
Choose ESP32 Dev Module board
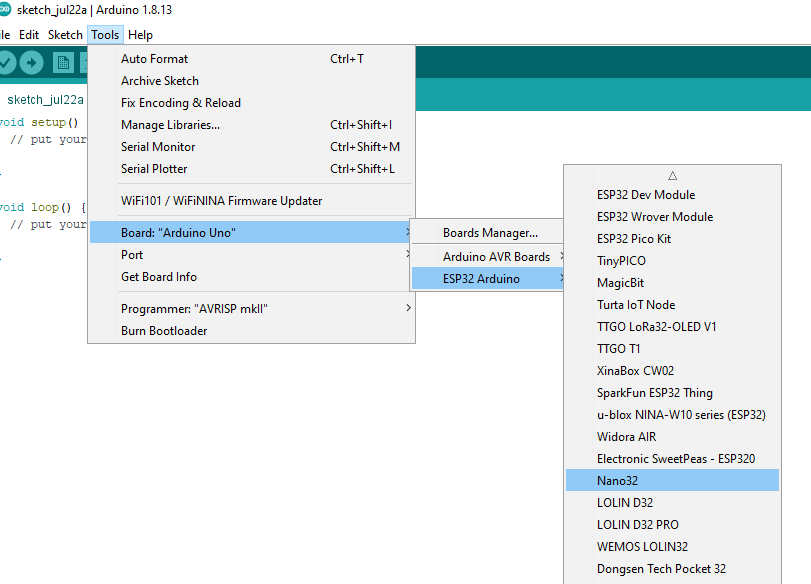646,195
